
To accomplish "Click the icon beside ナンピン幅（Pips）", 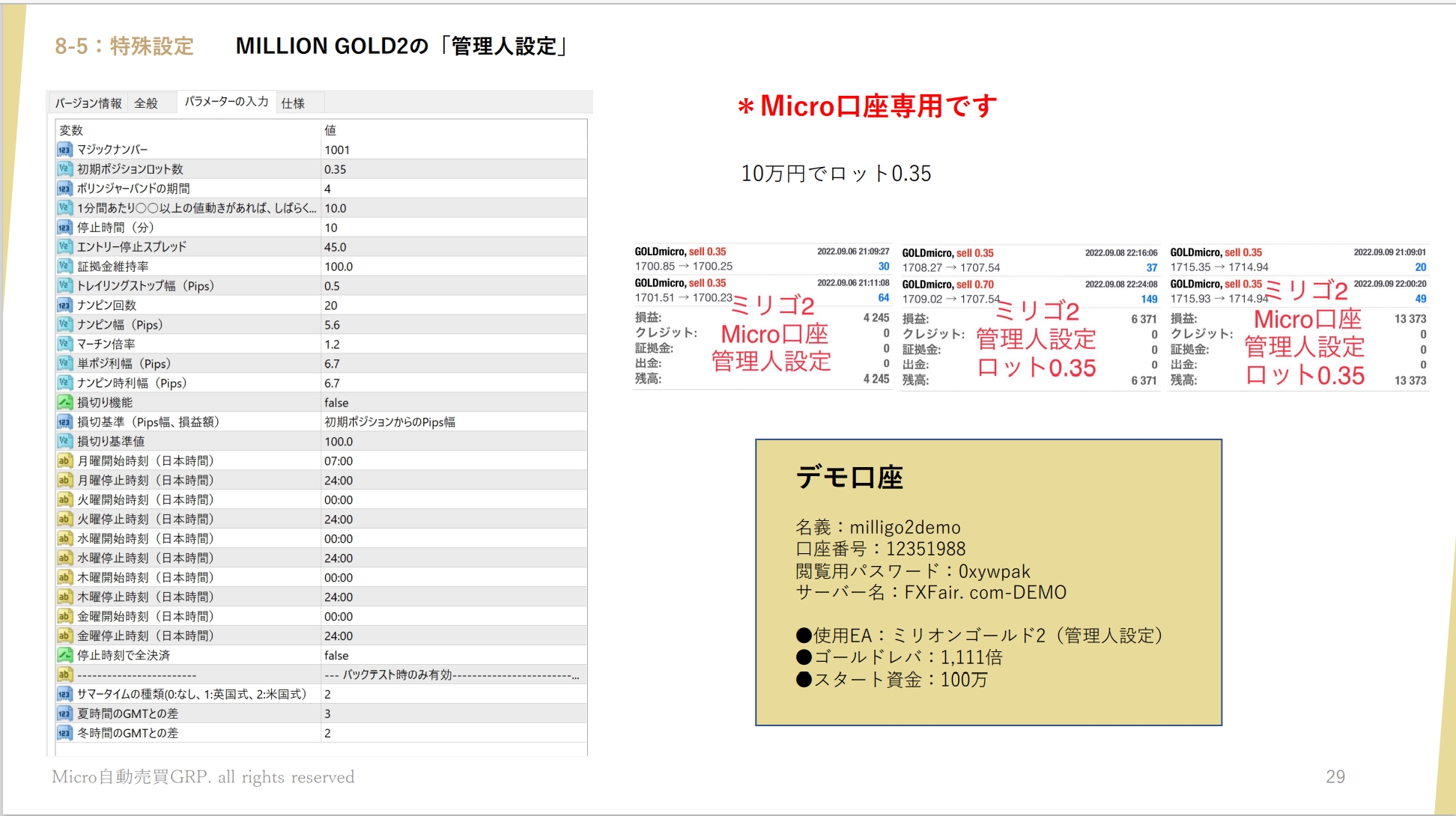I will click(x=64, y=325).
